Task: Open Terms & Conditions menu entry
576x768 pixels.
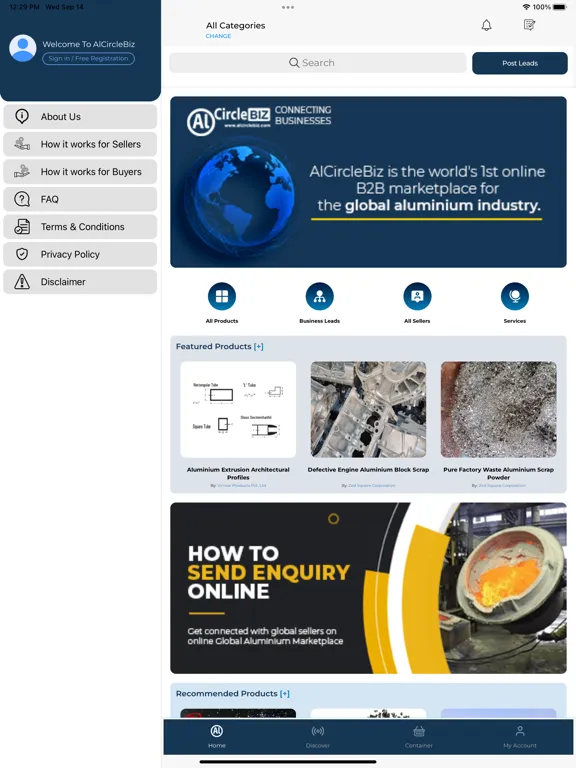Action: pyautogui.click(x=80, y=226)
